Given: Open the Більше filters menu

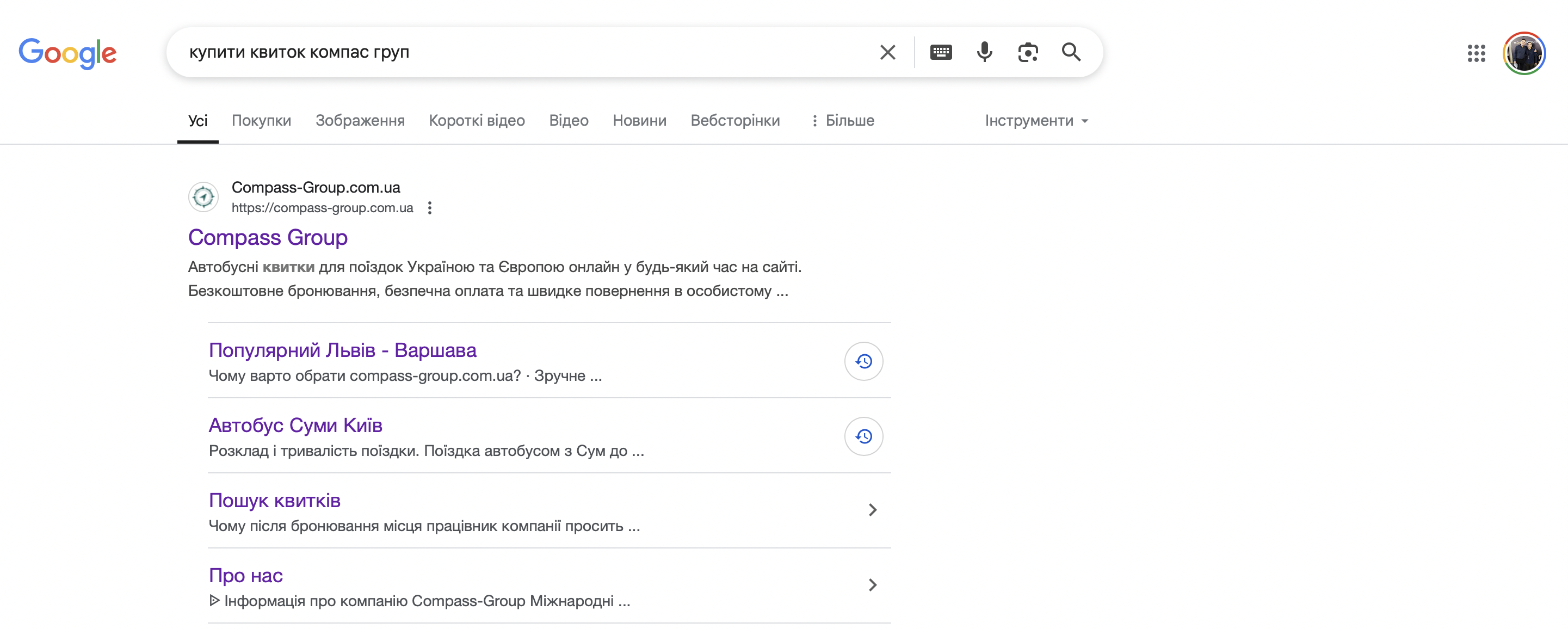Looking at the screenshot, I should 843,121.
